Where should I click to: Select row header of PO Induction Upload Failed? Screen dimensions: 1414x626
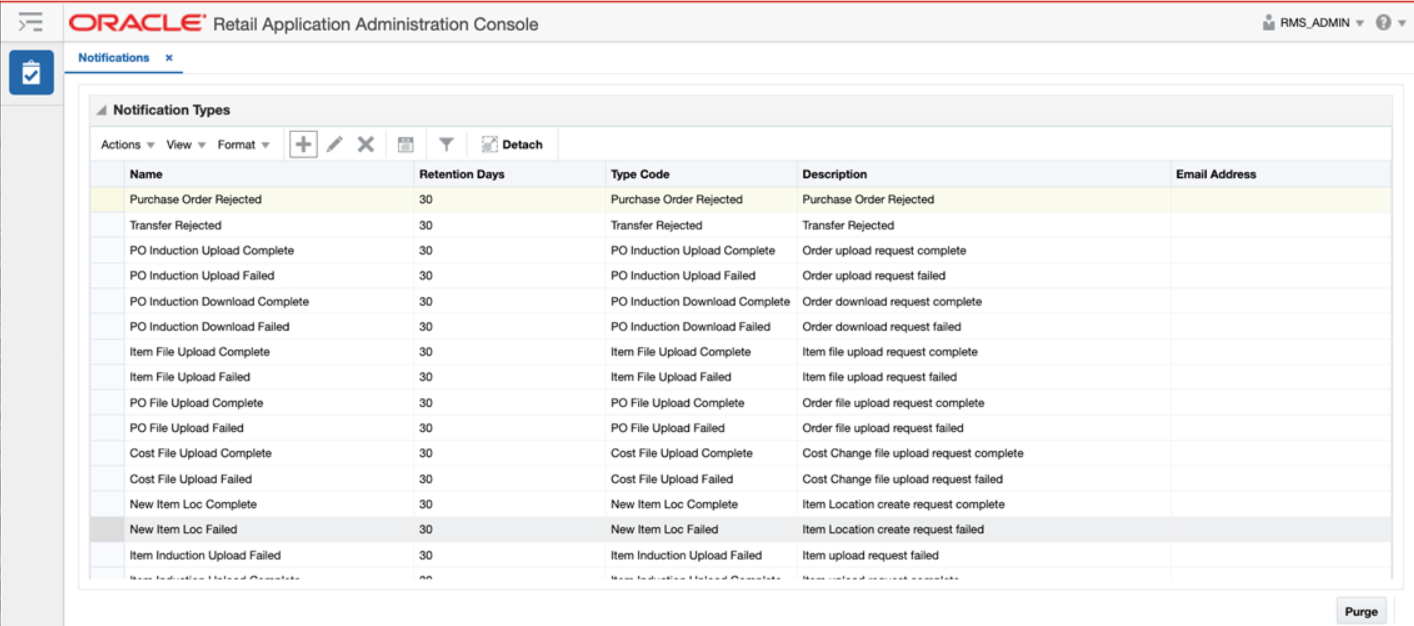(x=107, y=275)
